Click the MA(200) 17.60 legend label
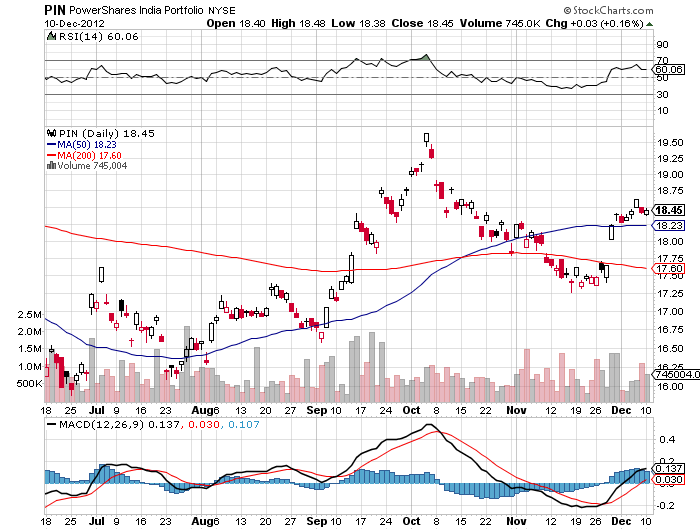This screenshot has height=530, width=700. tap(89, 155)
